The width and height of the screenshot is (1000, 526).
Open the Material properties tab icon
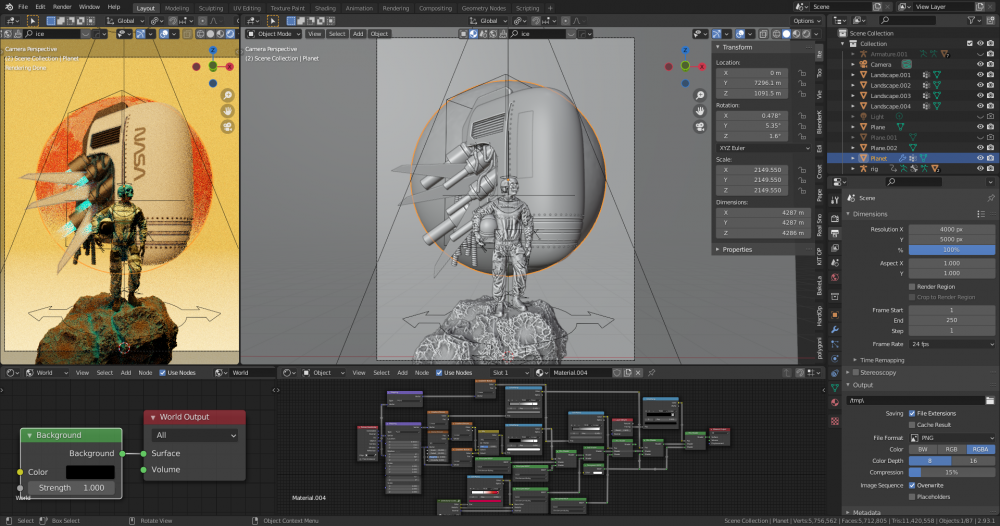tap(835, 402)
